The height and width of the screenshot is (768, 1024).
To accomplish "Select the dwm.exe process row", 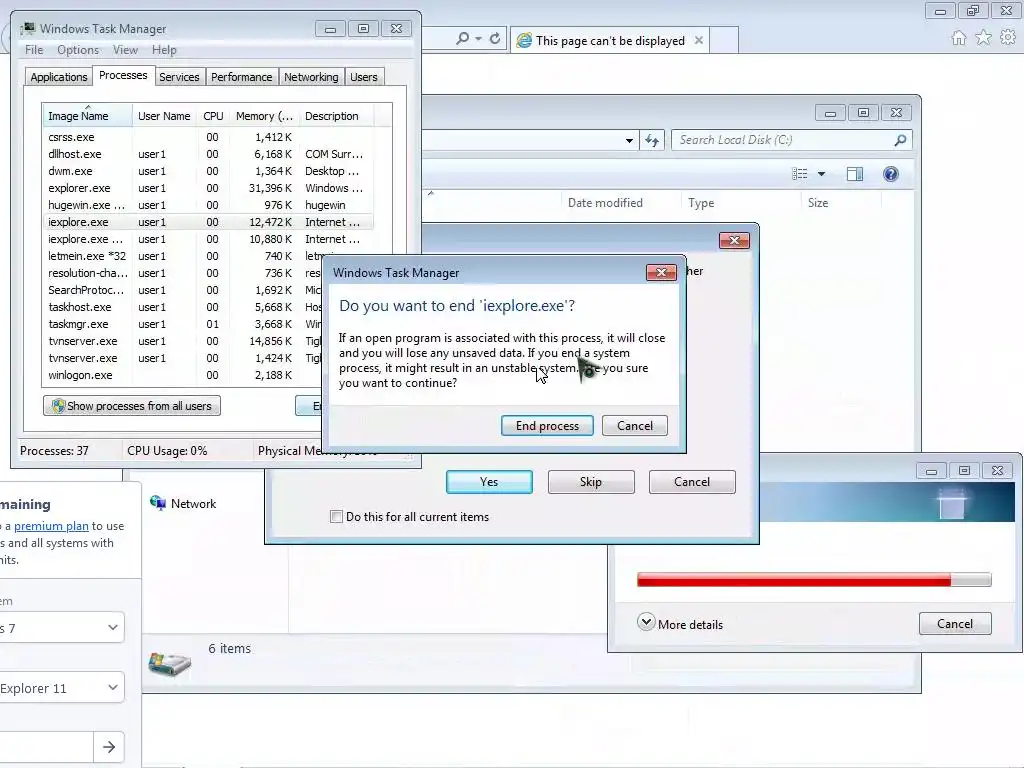I will [x=208, y=171].
